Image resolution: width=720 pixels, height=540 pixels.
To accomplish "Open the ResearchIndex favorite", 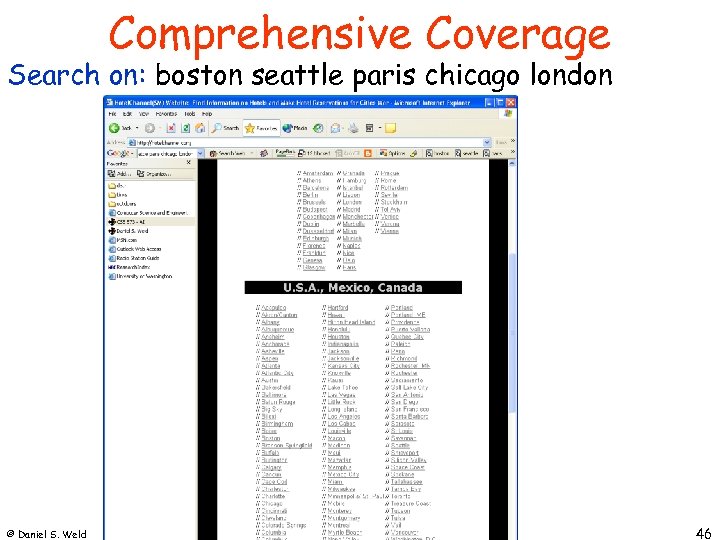I will (129, 267).
